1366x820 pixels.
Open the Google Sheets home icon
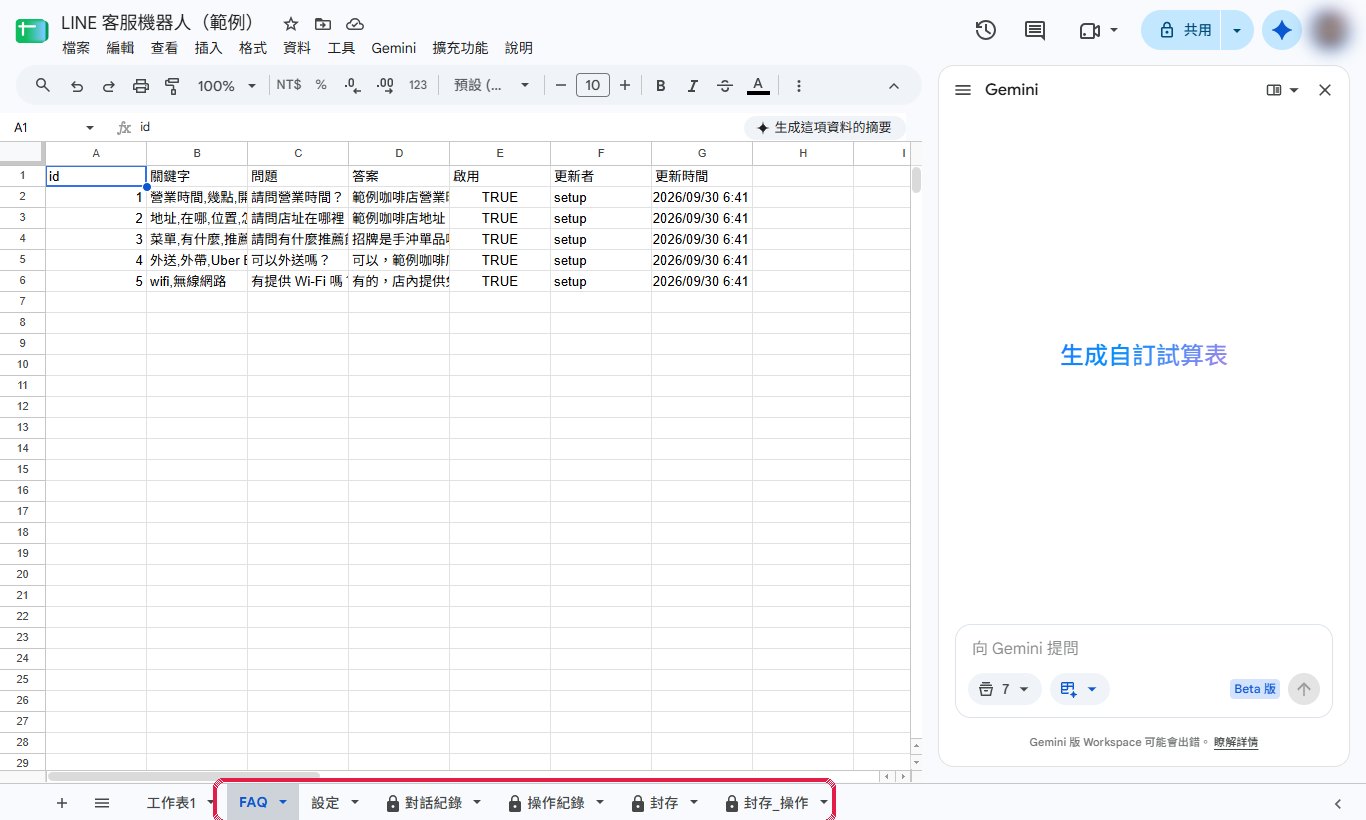tap(31, 31)
